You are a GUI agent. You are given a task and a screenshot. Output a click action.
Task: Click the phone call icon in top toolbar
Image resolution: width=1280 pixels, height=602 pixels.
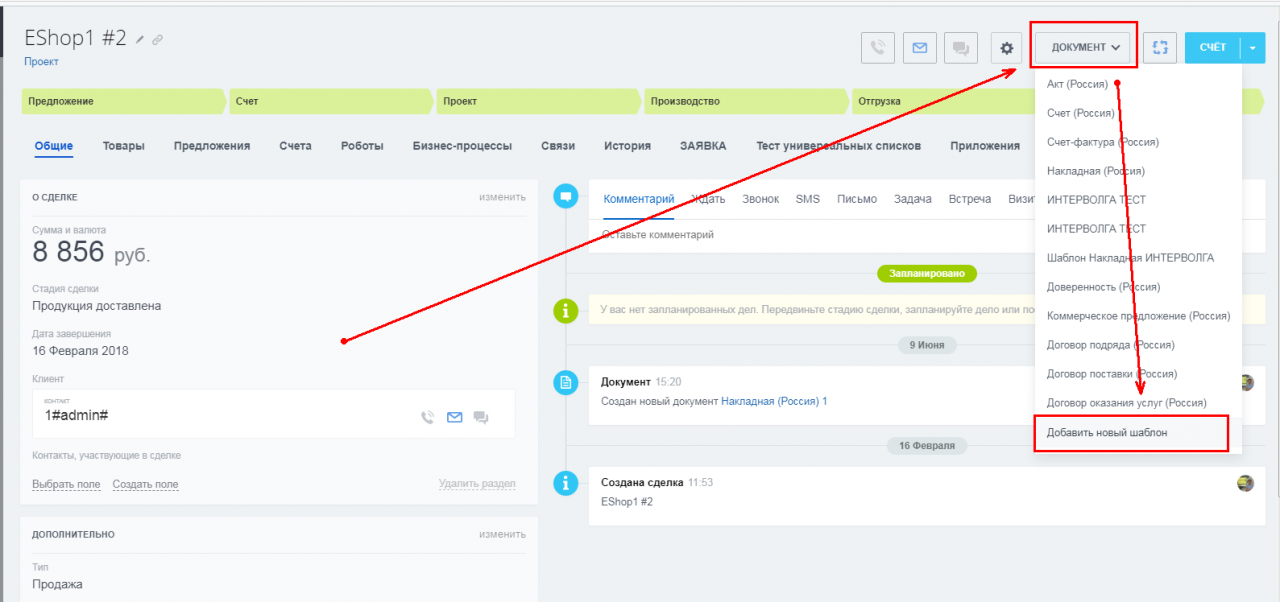click(877, 47)
